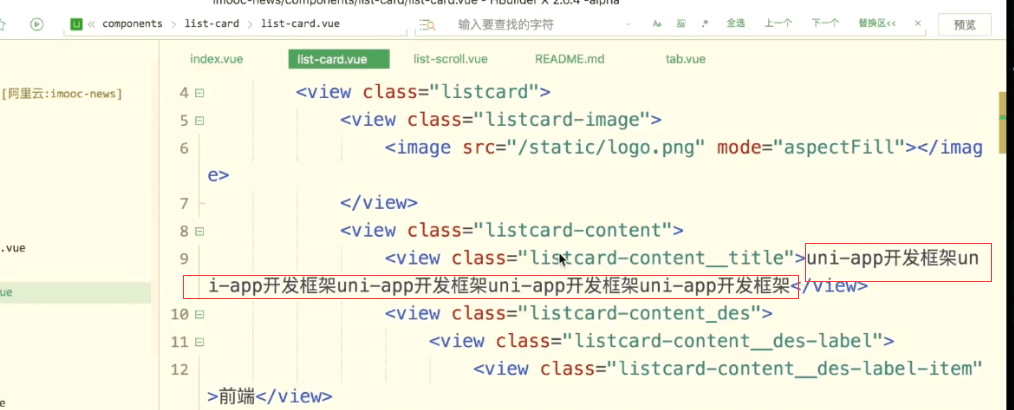Select the highlighted file row in sidebar
This screenshot has height=410, width=1014.
(76, 292)
